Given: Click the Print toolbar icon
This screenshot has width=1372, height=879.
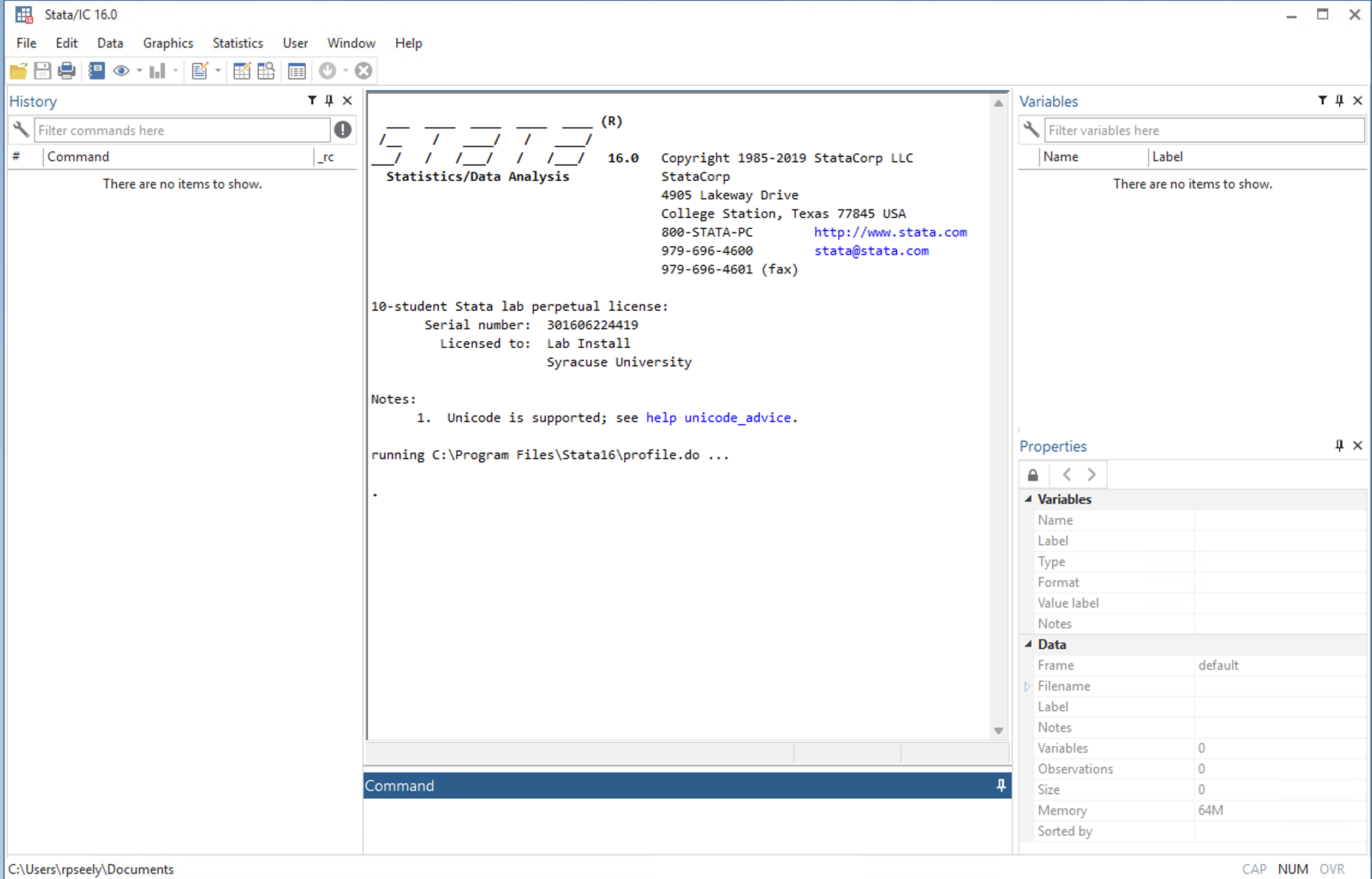Looking at the screenshot, I should [x=67, y=71].
